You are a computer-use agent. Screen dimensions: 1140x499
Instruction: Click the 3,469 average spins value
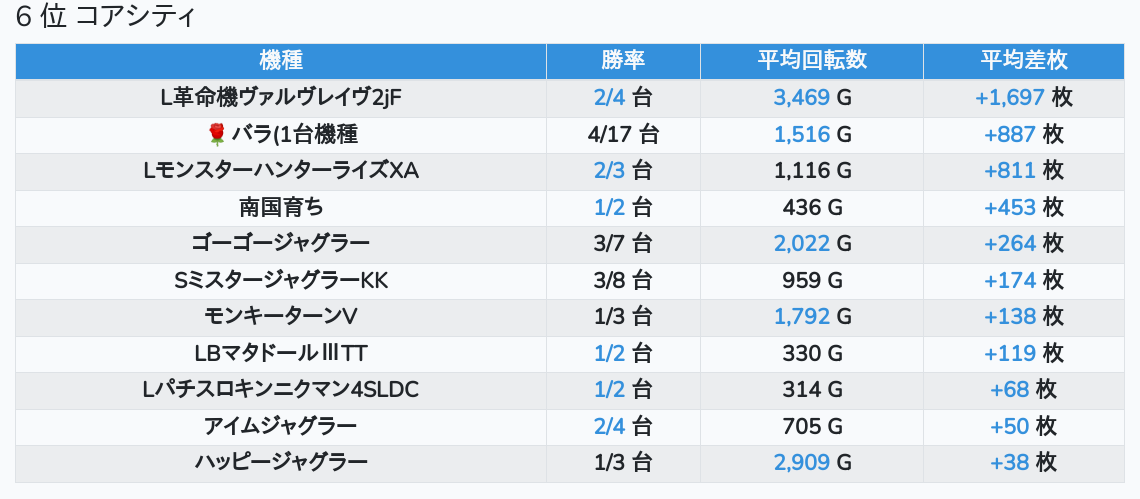[x=802, y=97]
